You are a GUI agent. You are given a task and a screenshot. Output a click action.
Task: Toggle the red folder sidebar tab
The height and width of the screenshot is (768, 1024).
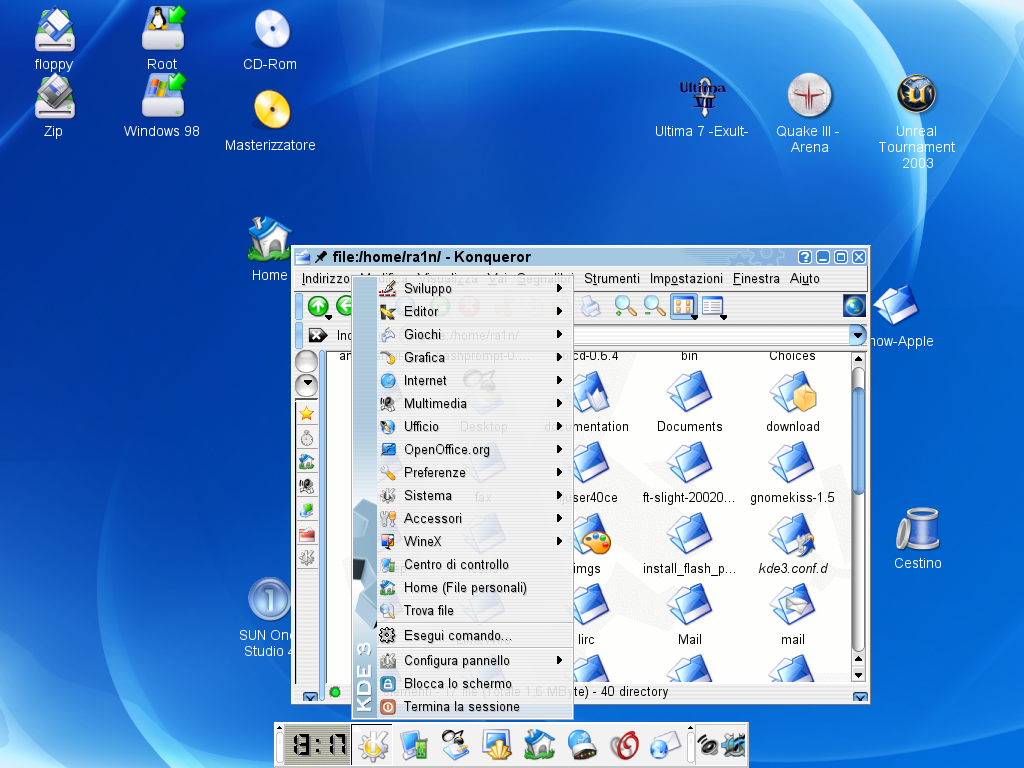(x=306, y=534)
